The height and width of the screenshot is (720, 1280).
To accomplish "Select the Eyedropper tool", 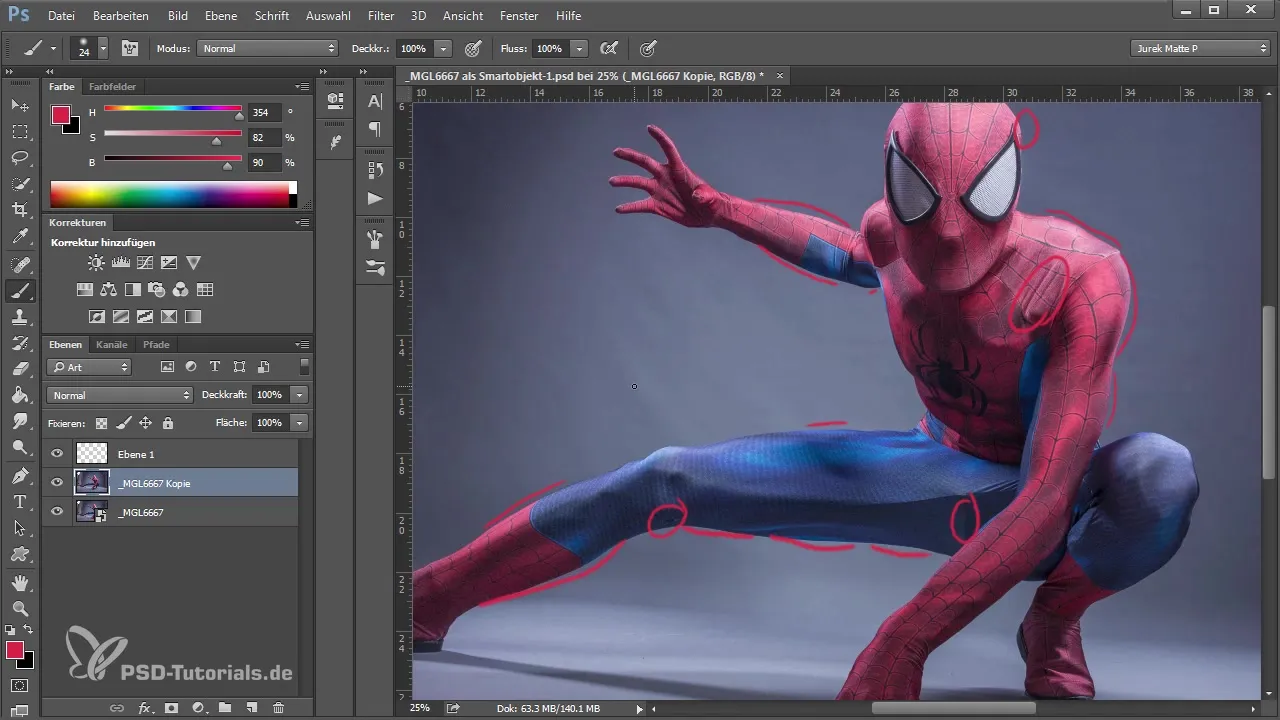I will [x=20, y=237].
